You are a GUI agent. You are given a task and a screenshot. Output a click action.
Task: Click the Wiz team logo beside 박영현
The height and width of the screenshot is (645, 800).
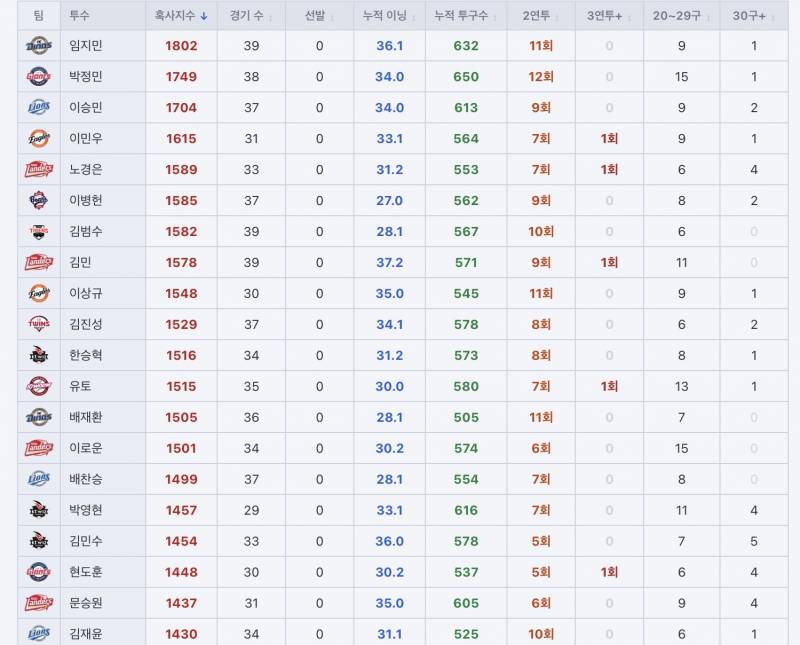tap(39, 510)
